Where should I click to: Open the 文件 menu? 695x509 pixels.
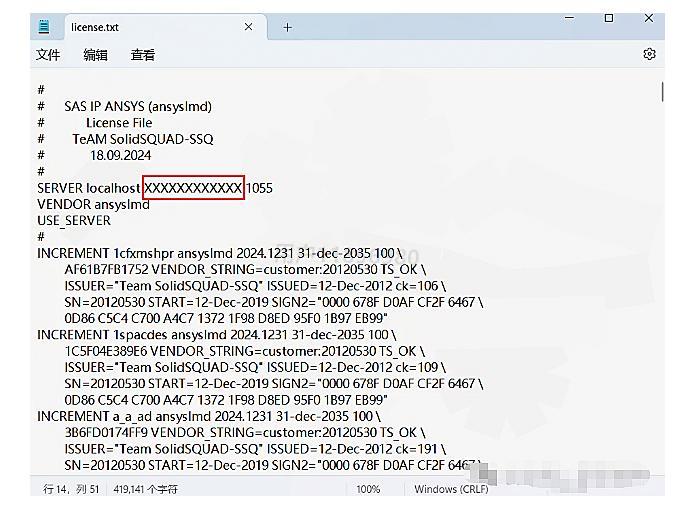pos(48,55)
